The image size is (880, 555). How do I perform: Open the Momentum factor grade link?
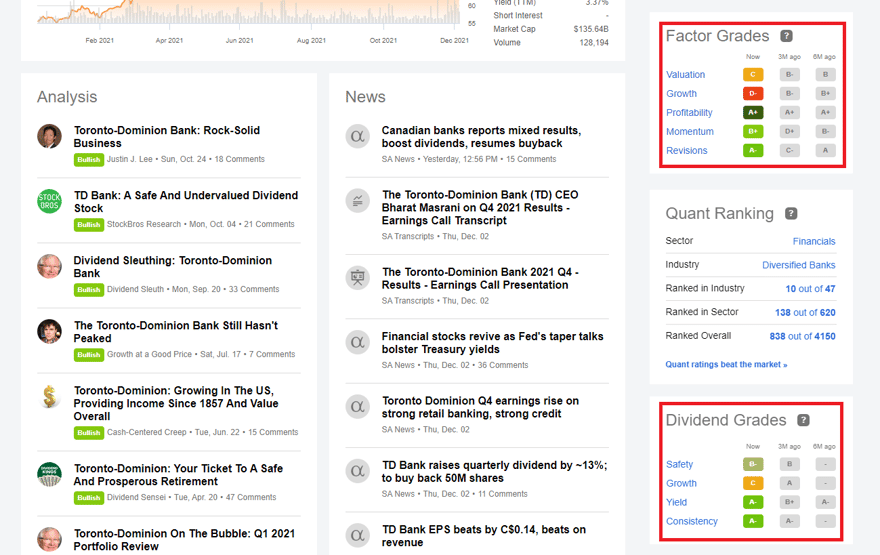pos(690,132)
